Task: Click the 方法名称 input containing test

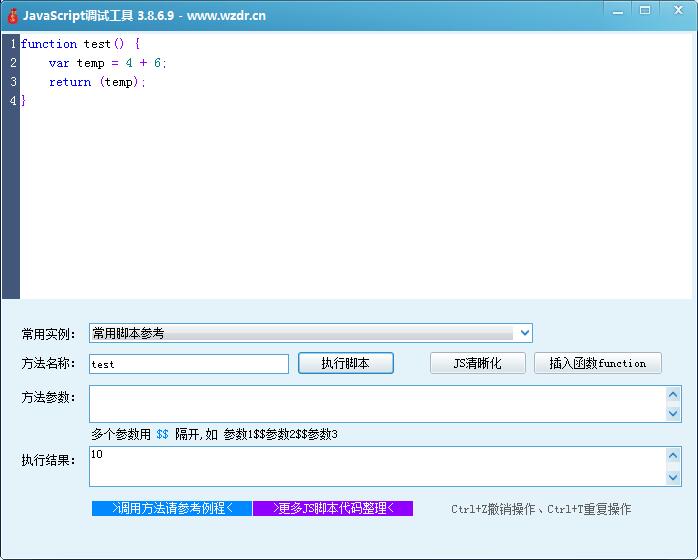Action: [188, 364]
